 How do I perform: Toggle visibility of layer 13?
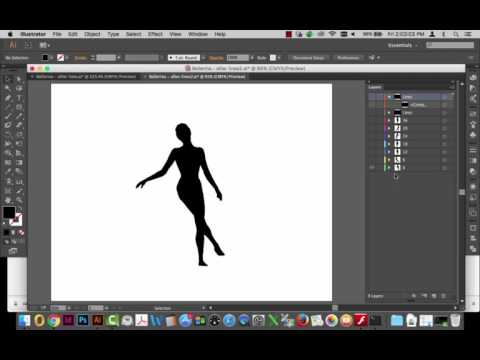click(x=372, y=144)
